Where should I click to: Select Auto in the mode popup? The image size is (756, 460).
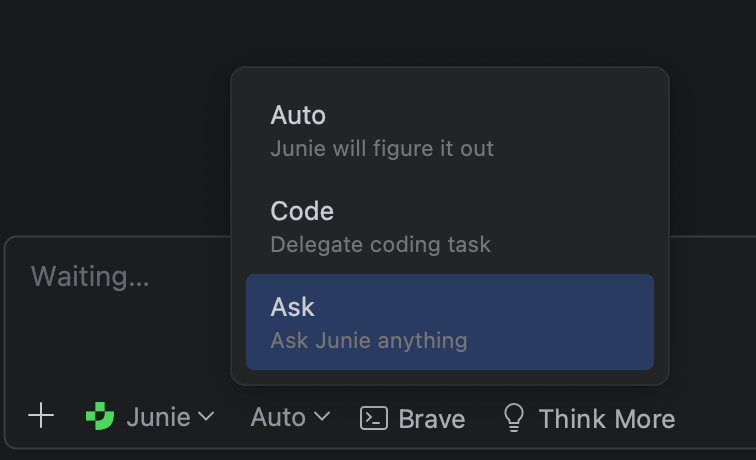(298, 116)
